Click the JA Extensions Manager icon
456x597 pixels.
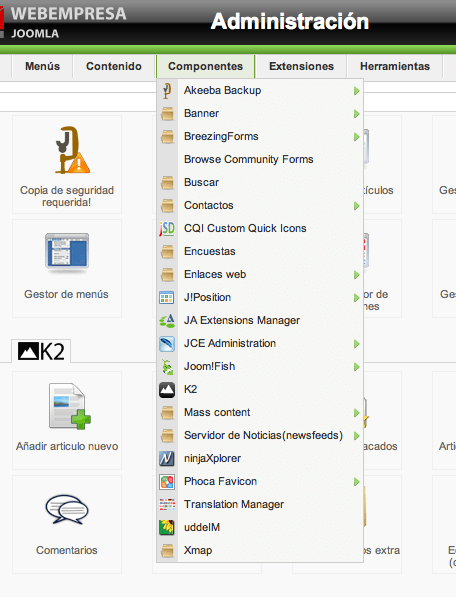click(x=167, y=321)
